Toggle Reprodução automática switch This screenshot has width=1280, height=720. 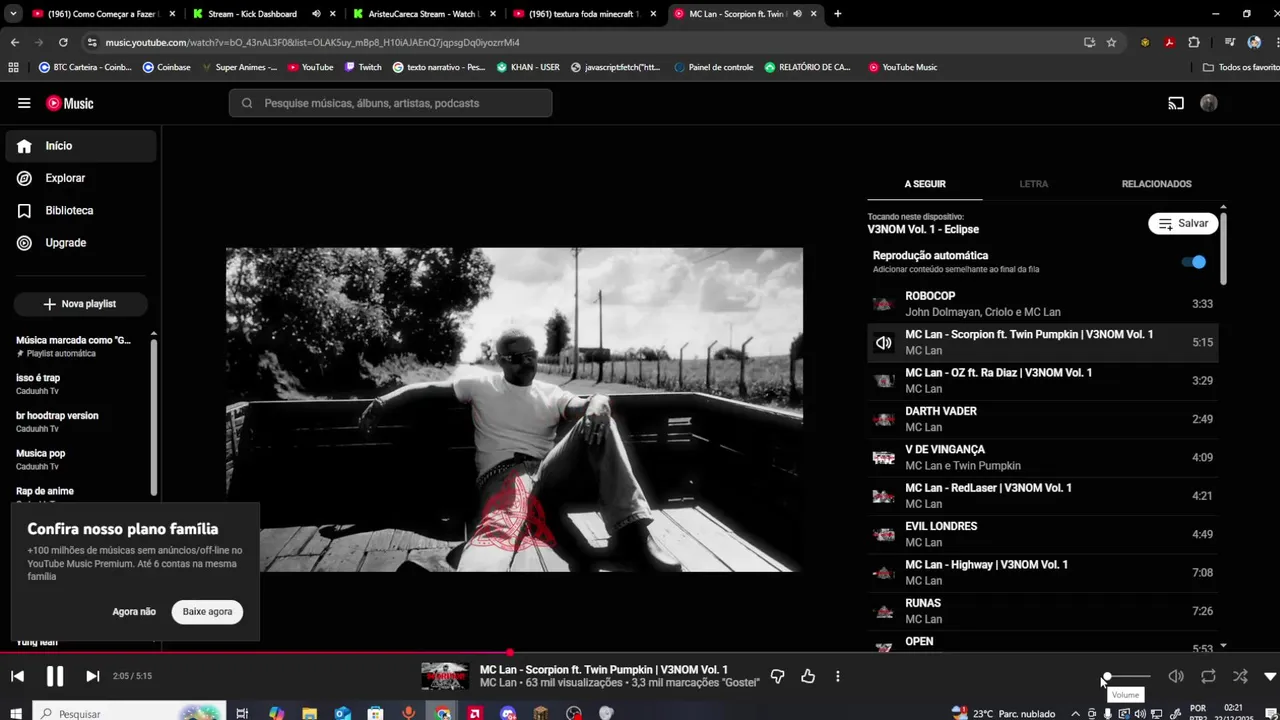click(1194, 262)
